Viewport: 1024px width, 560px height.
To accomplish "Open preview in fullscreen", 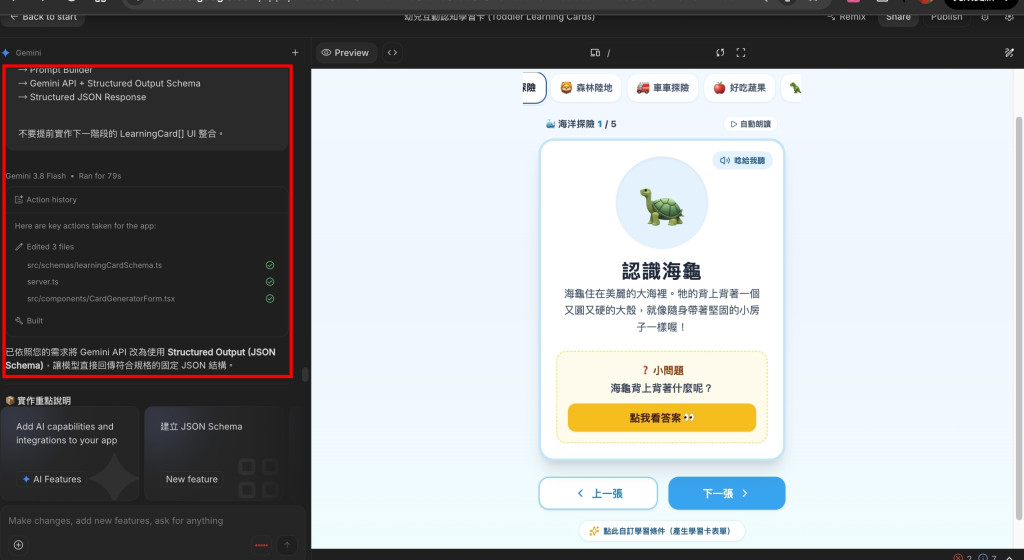I will pyautogui.click(x=741, y=53).
